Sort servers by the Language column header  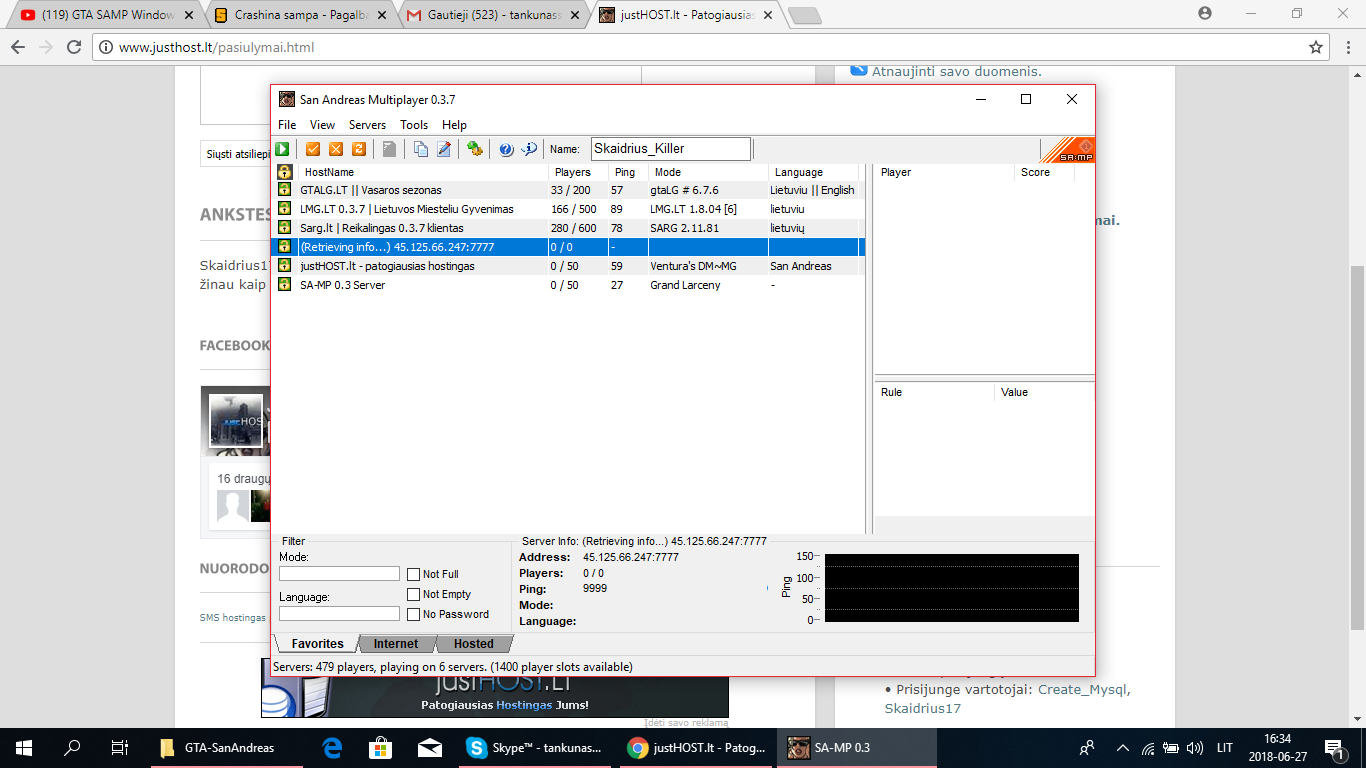[x=813, y=172]
